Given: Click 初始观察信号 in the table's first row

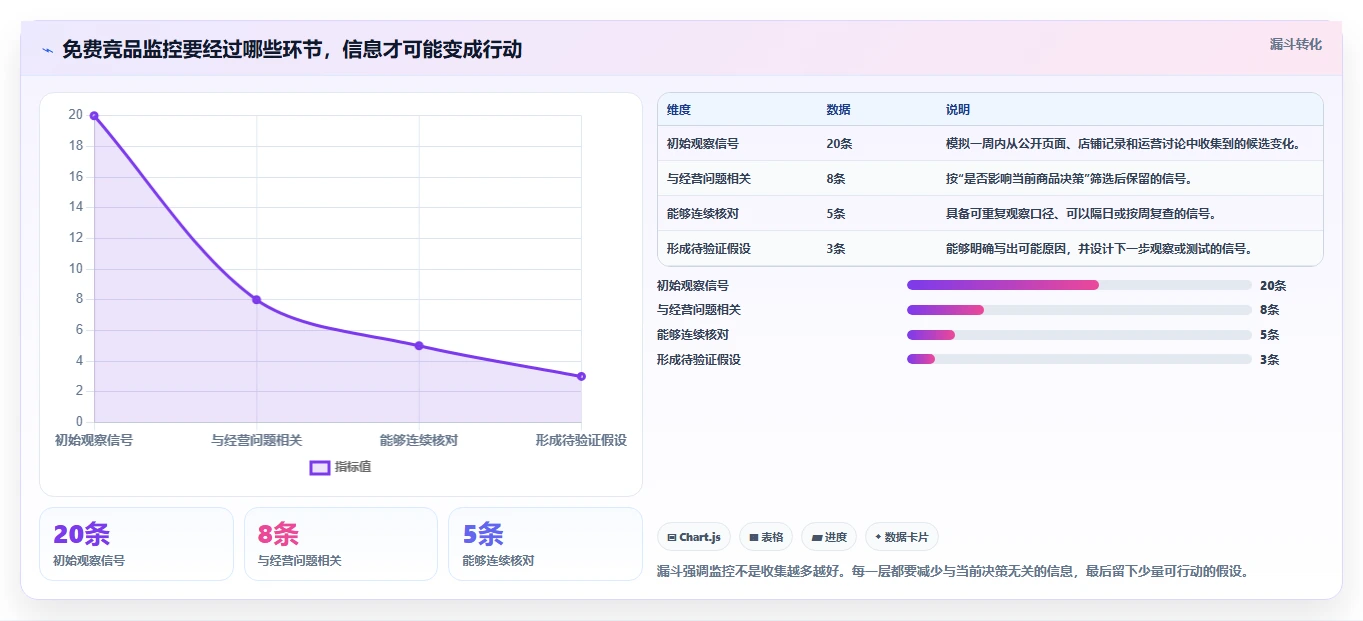Looking at the screenshot, I should 703,144.
